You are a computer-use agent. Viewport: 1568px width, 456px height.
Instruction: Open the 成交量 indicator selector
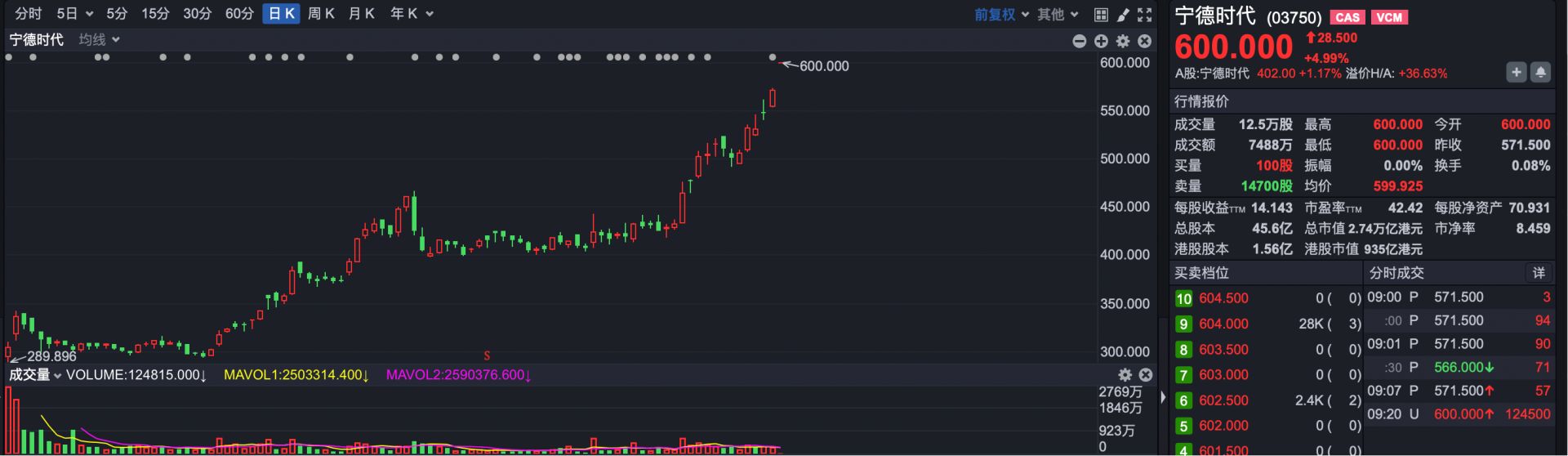click(x=35, y=375)
